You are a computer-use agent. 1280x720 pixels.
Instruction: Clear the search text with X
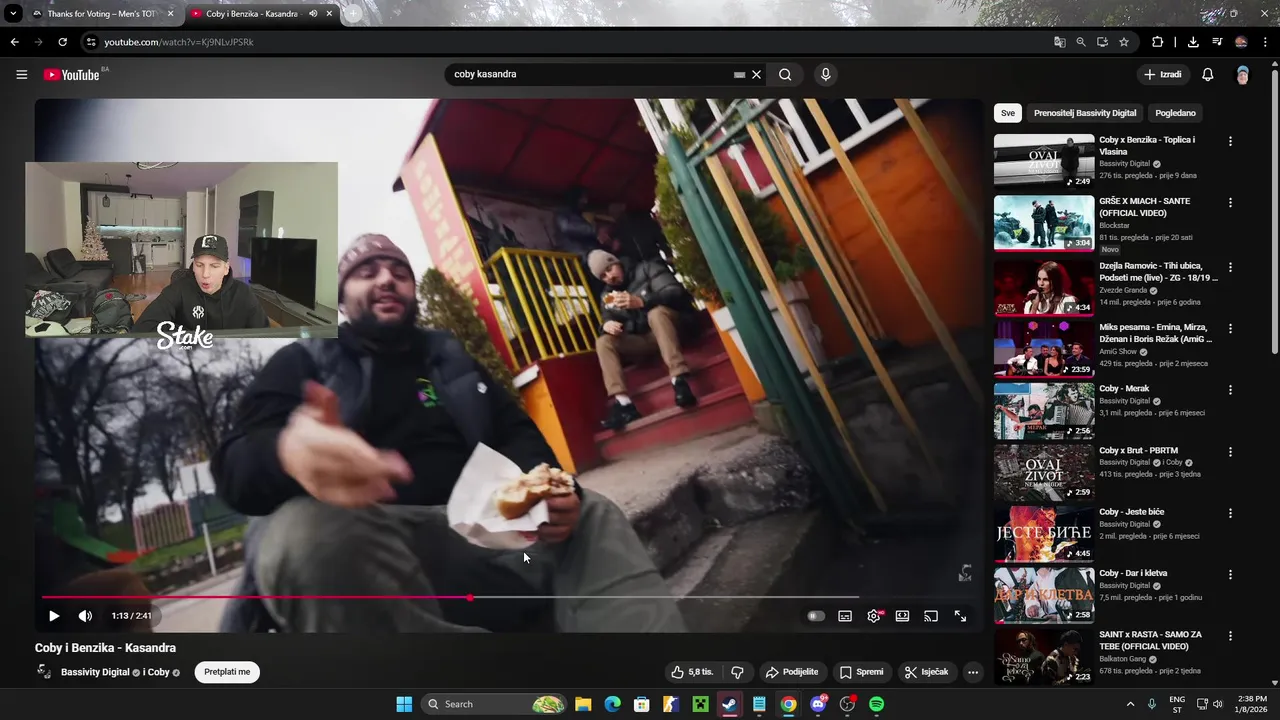[757, 74]
